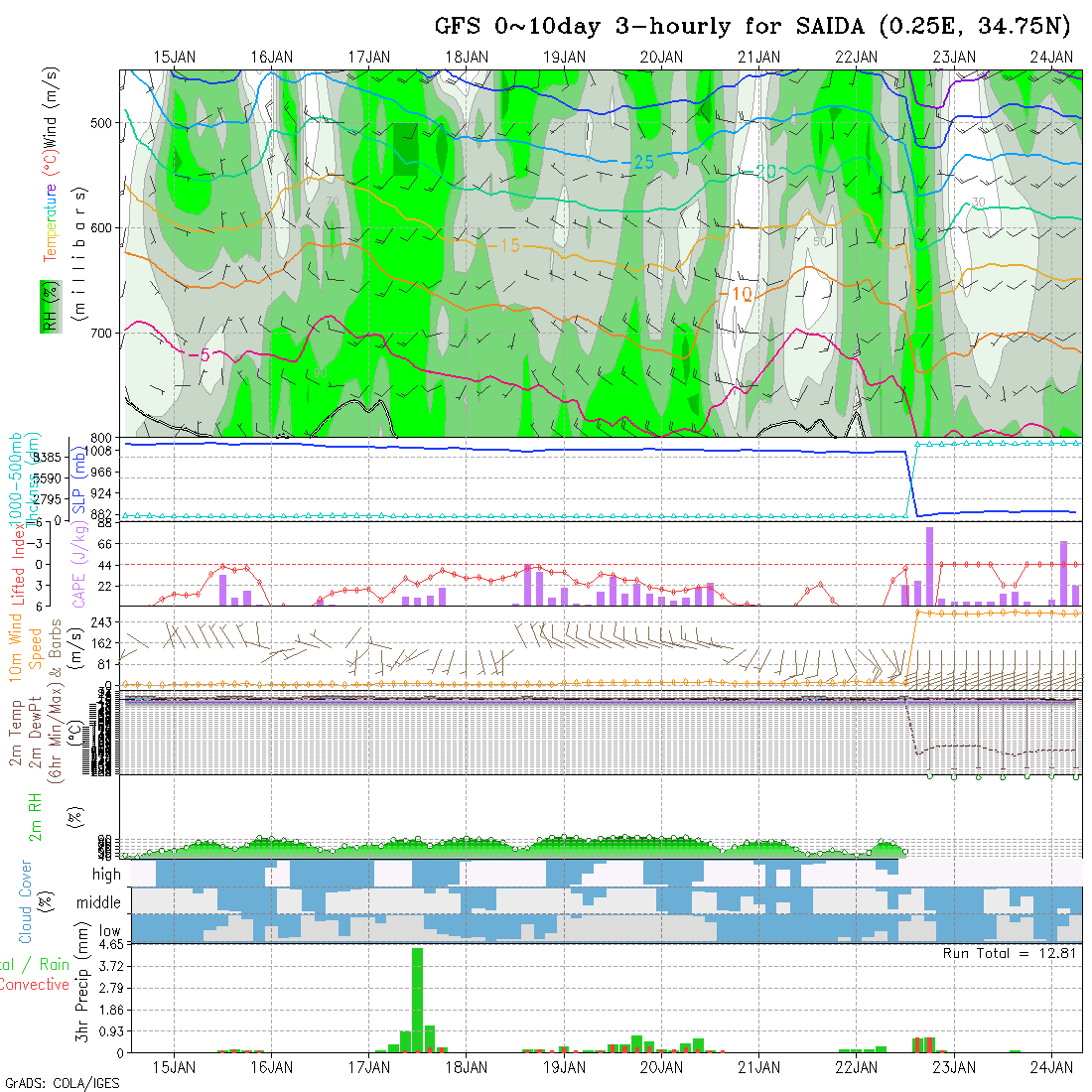Click the GFS SAIDA chart title
This screenshot has width=1092, height=1092.
pyautogui.click(x=757, y=27)
